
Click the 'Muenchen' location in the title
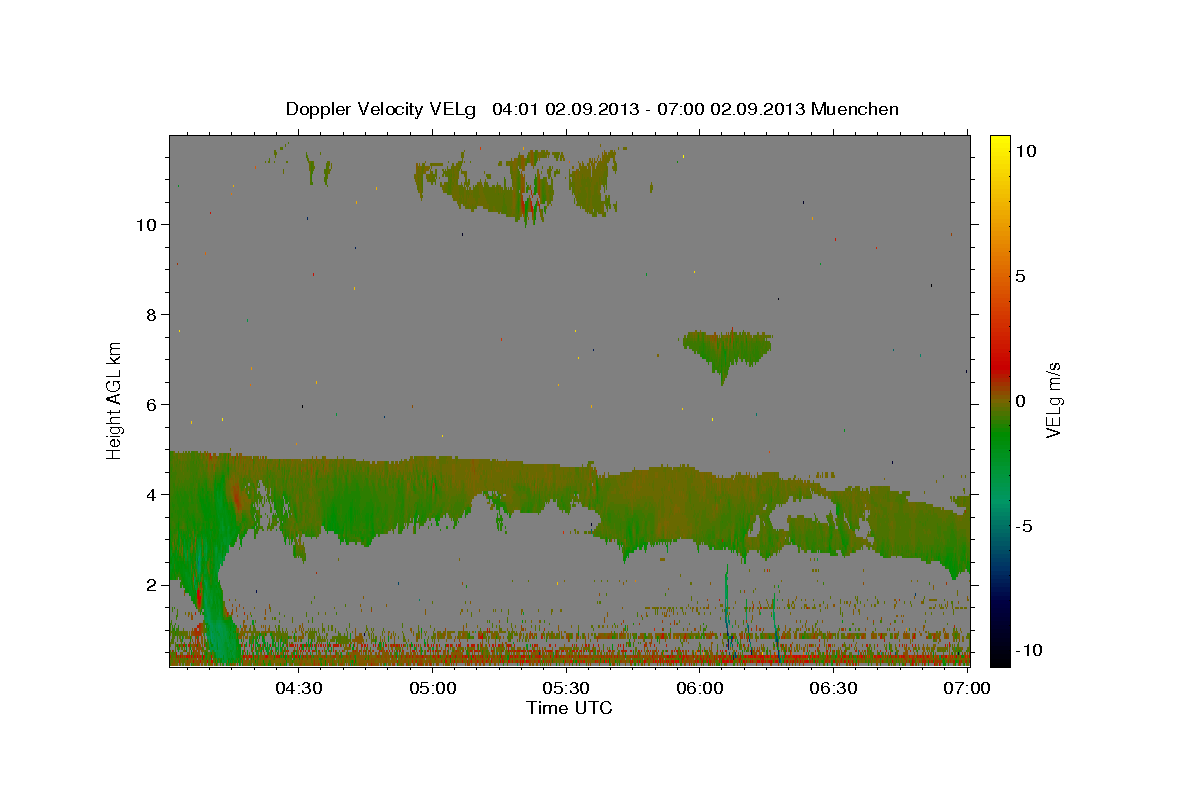pyautogui.click(x=855, y=109)
